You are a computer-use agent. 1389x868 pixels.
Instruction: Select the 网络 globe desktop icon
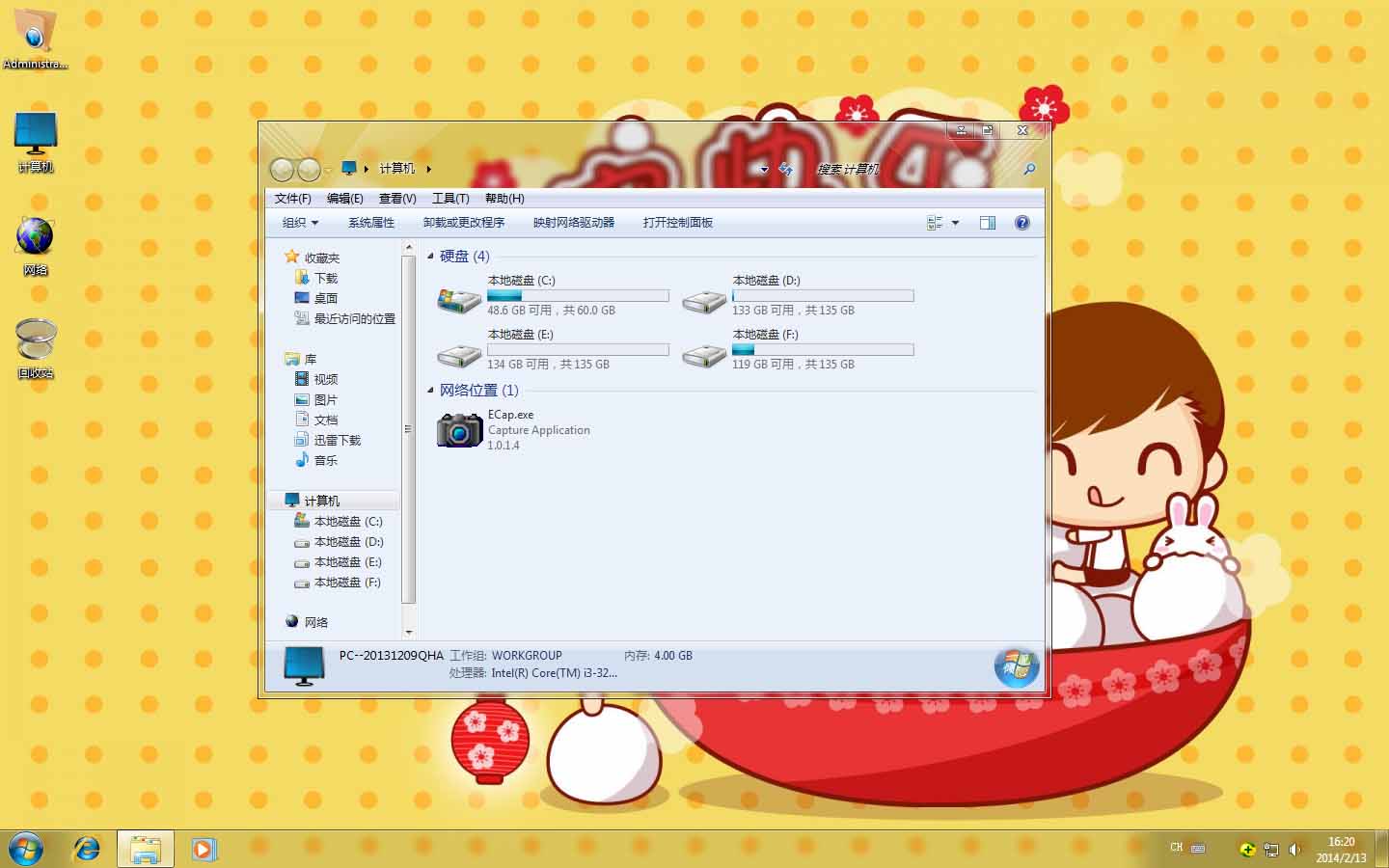(x=36, y=246)
